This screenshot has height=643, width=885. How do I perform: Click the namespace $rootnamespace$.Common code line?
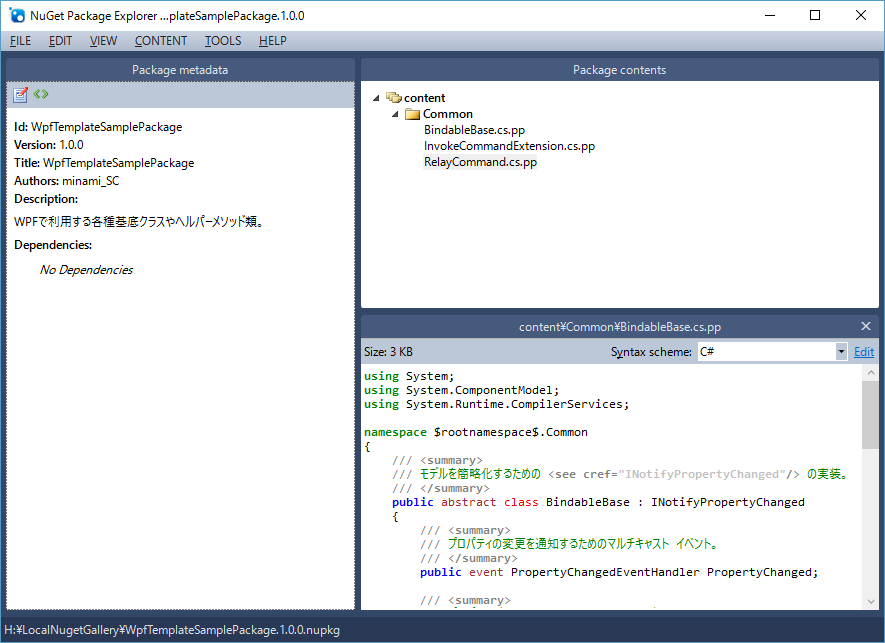click(x=476, y=432)
